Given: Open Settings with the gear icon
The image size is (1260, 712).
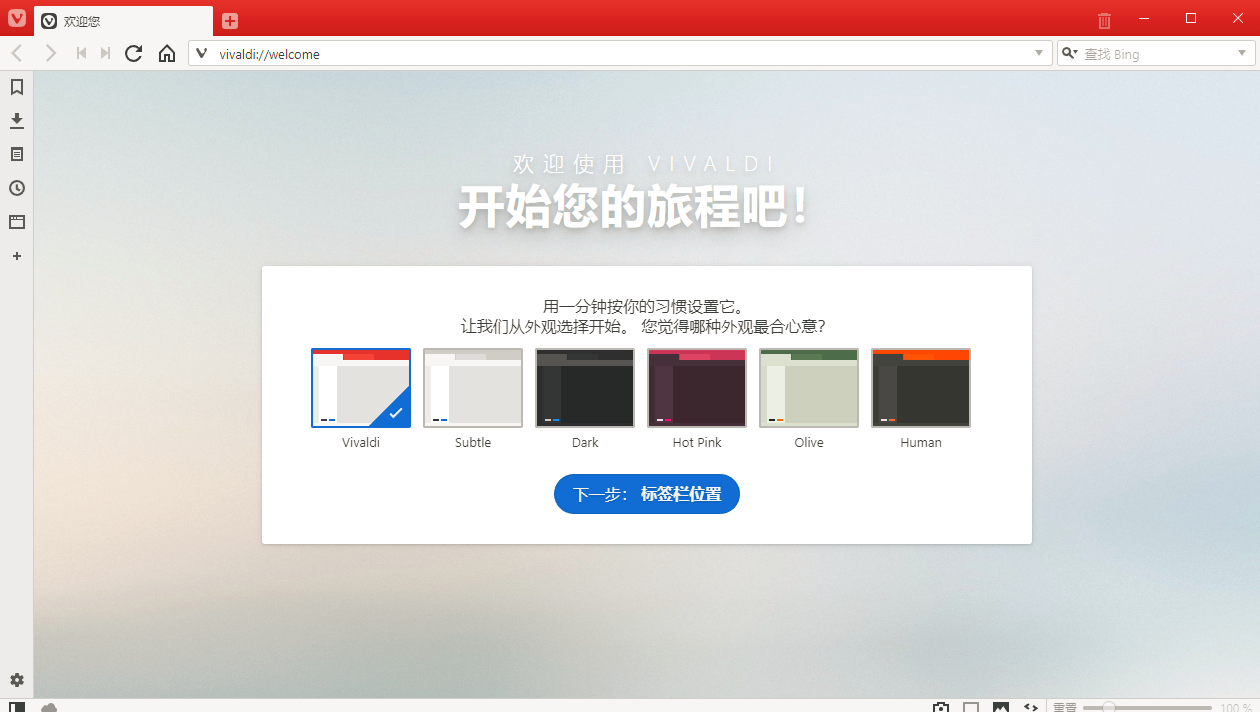Looking at the screenshot, I should (17, 680).
